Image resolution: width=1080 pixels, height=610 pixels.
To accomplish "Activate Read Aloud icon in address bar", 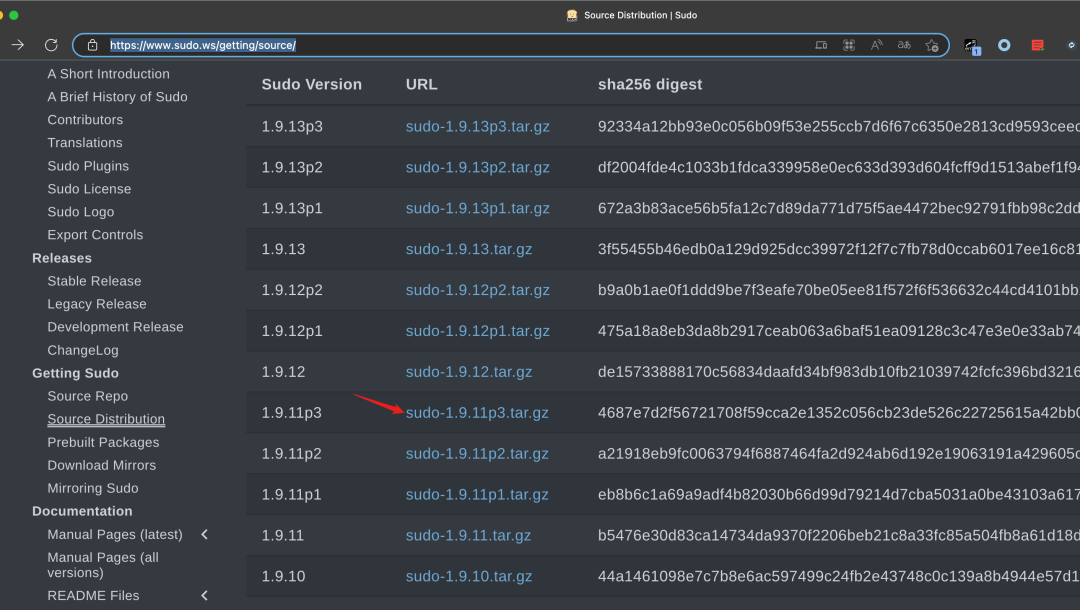I will point(876,45).
